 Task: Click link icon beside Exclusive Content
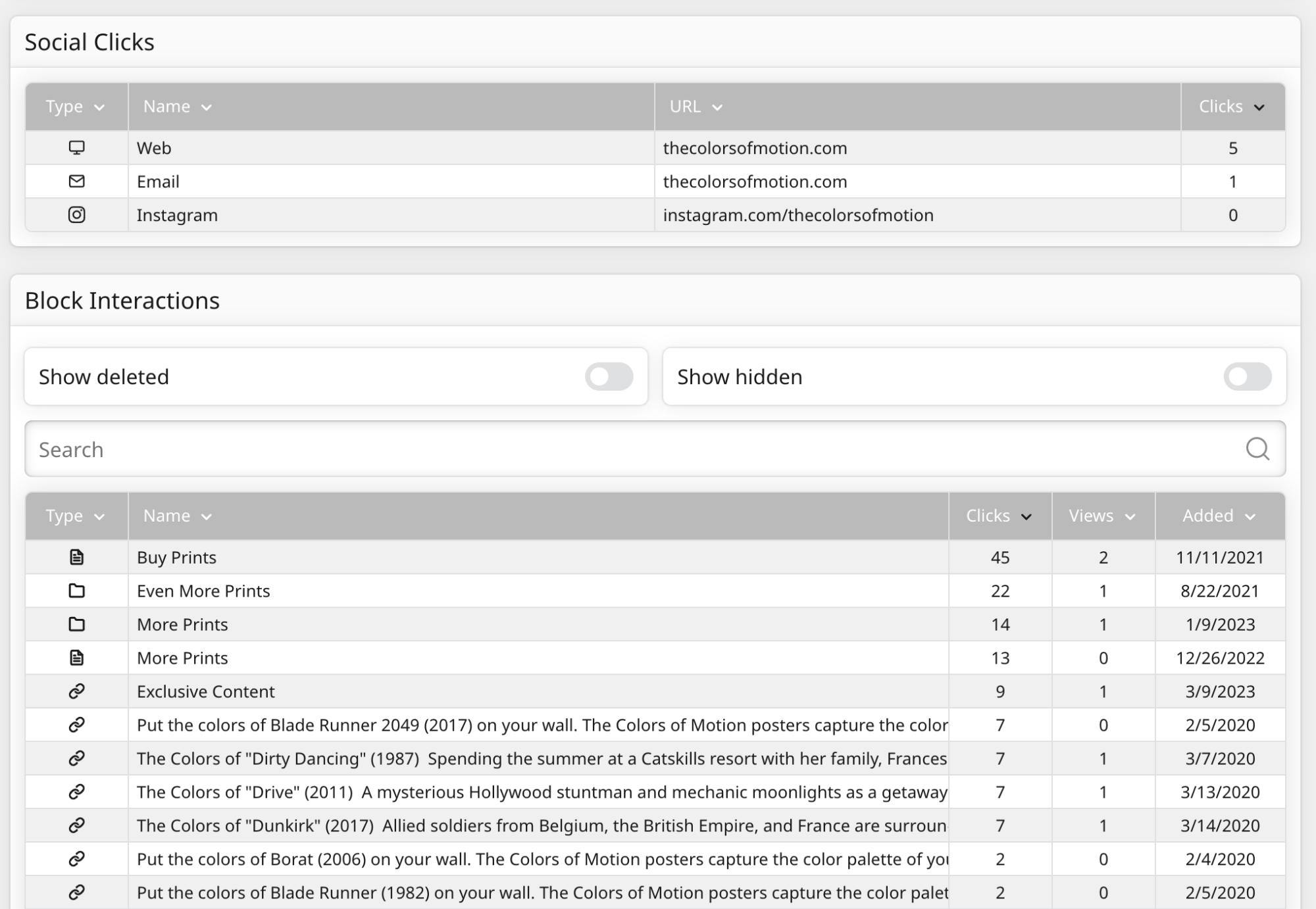click(76, 691)
